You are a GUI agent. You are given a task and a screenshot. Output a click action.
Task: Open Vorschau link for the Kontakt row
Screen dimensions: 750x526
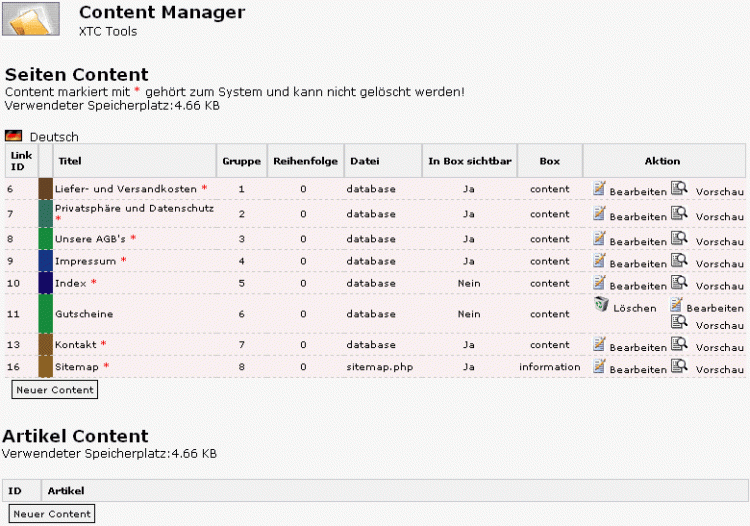[719, 347]
